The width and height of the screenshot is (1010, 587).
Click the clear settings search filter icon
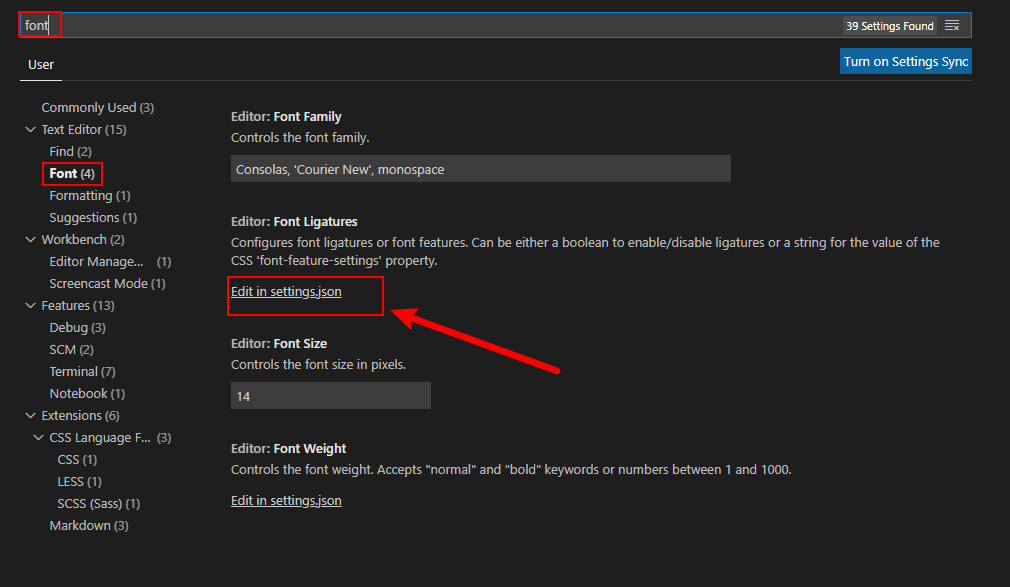pyautogui.click(x=952, y=26)
